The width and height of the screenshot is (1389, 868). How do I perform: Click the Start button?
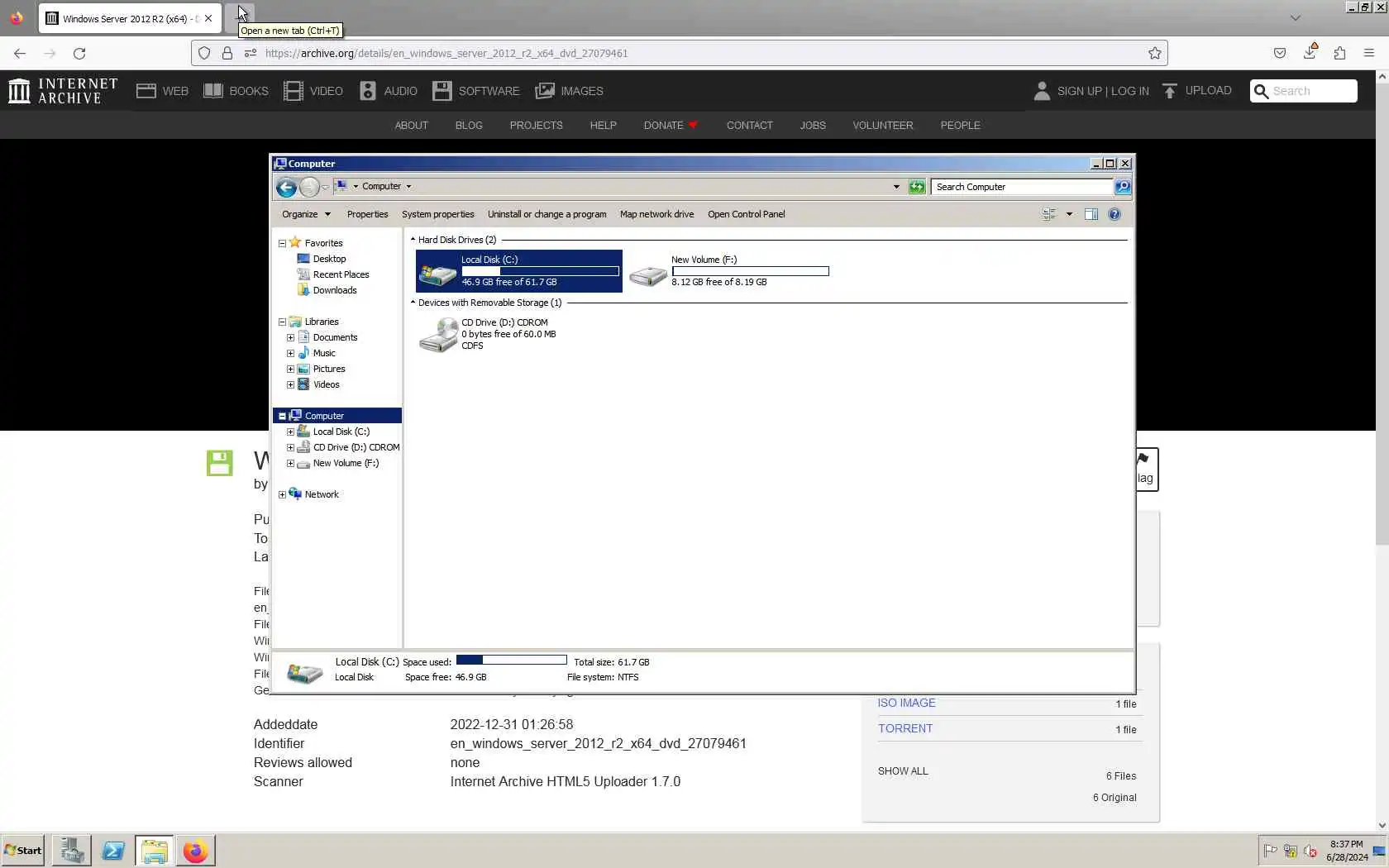click(23, 851)
